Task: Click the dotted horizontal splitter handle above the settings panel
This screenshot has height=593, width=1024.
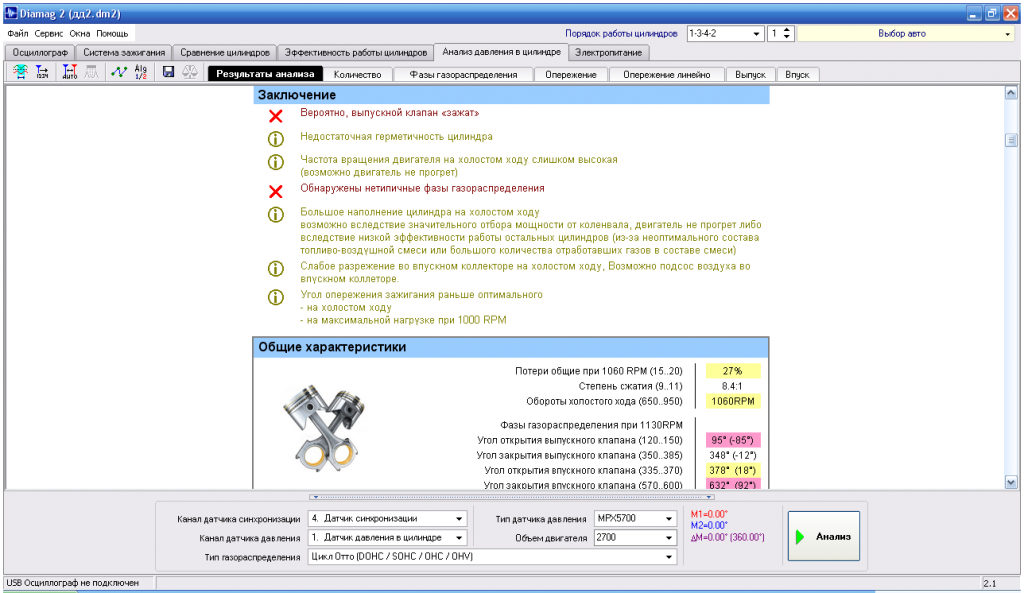Action: point(512,497)
